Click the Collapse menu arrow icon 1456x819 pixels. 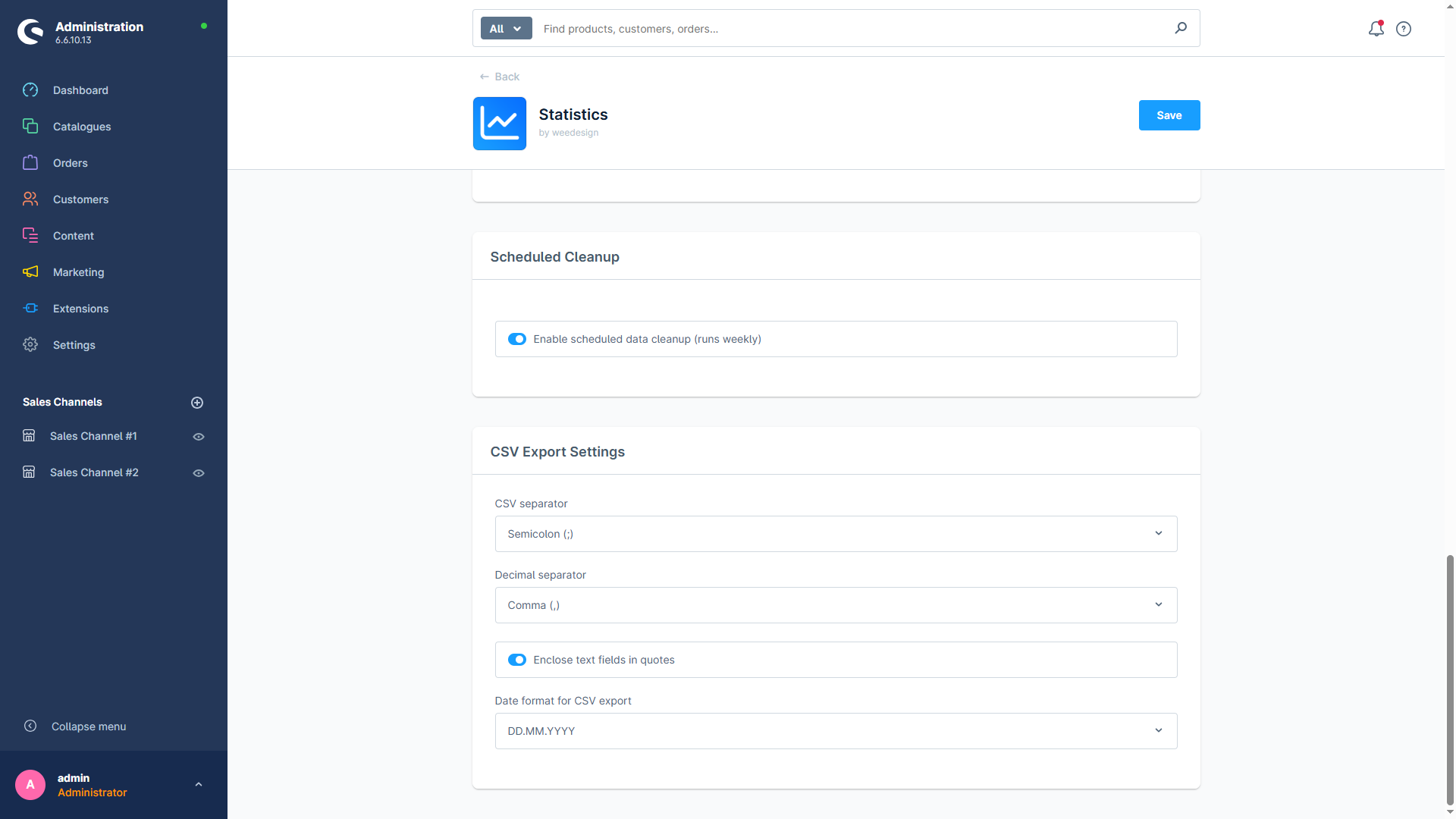(x=30, y=726)
